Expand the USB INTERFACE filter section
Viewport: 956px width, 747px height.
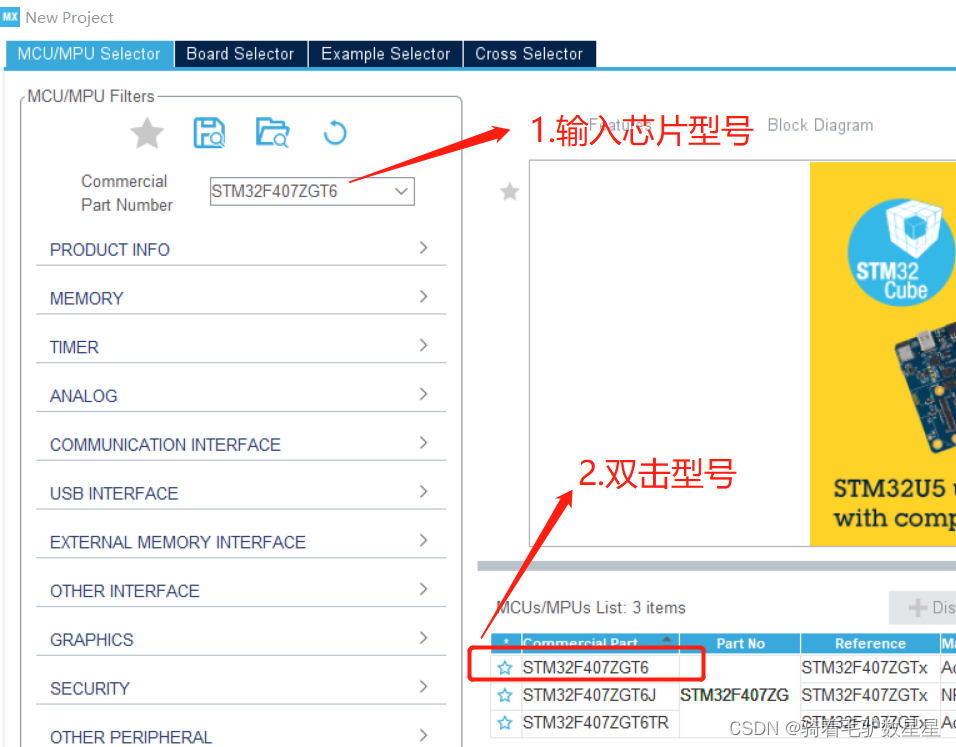[x=241, y=493]
